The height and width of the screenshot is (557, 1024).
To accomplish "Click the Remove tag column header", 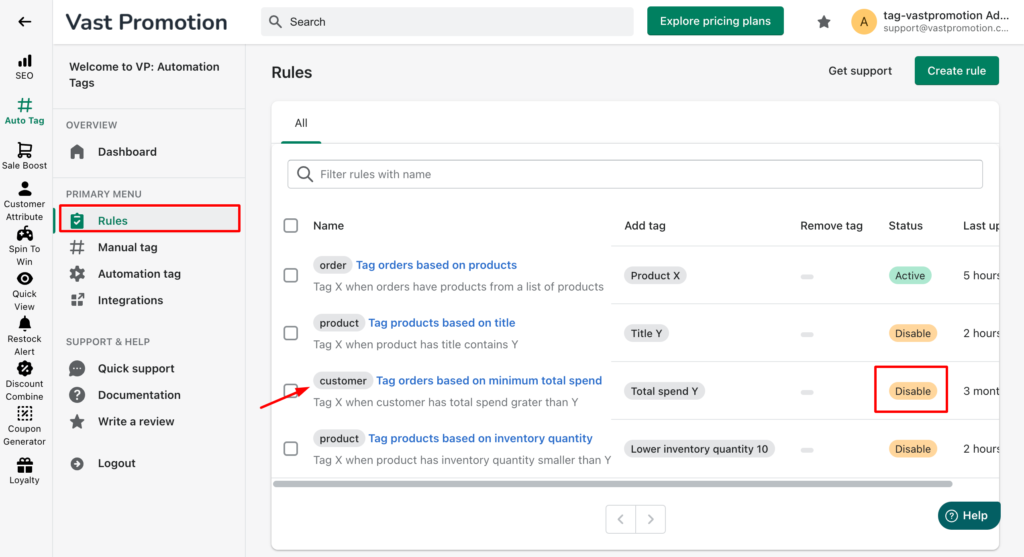I will (x=831, y=226).
